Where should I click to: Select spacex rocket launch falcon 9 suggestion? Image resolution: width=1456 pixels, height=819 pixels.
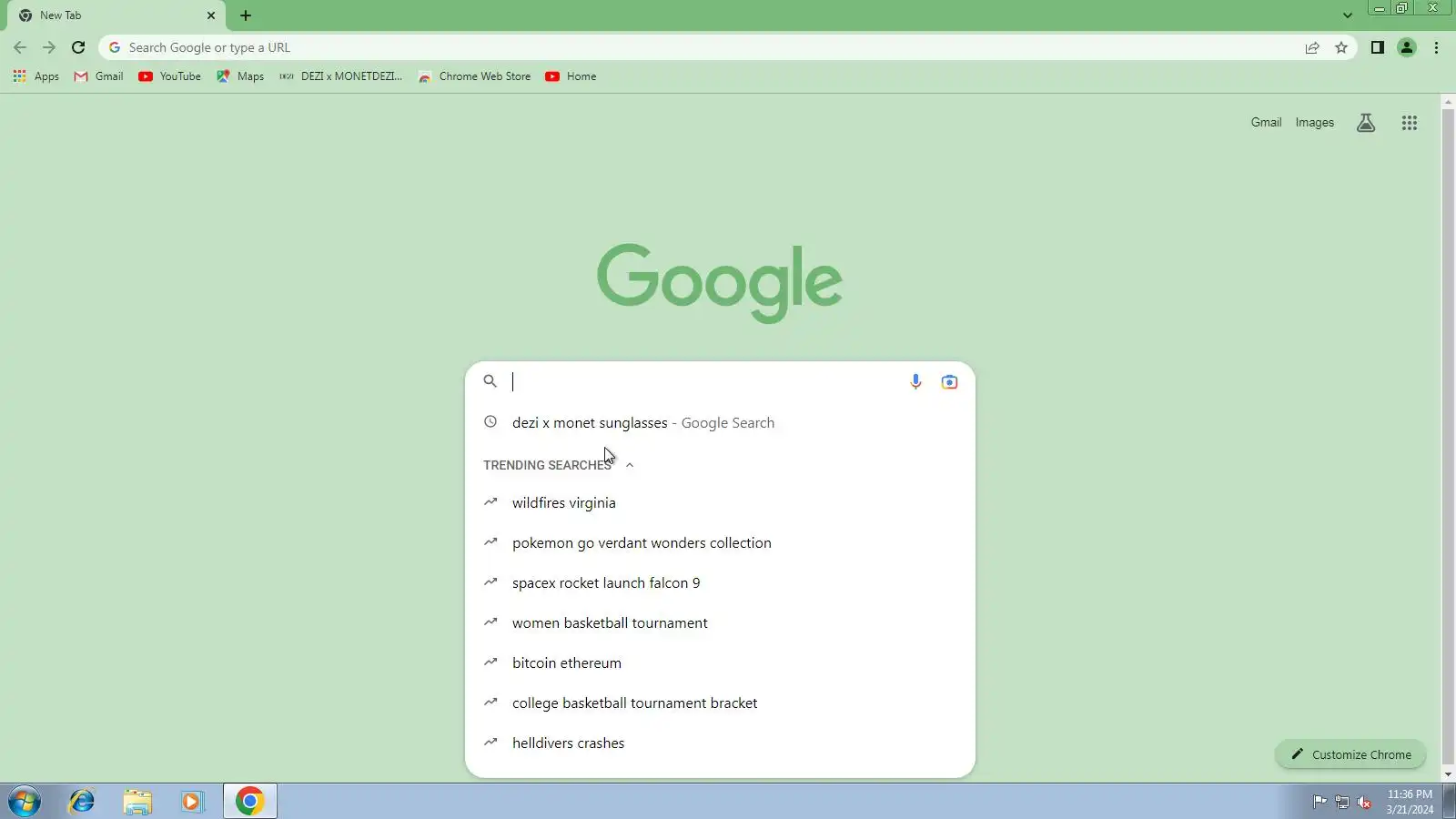click(x=720, y=582)
